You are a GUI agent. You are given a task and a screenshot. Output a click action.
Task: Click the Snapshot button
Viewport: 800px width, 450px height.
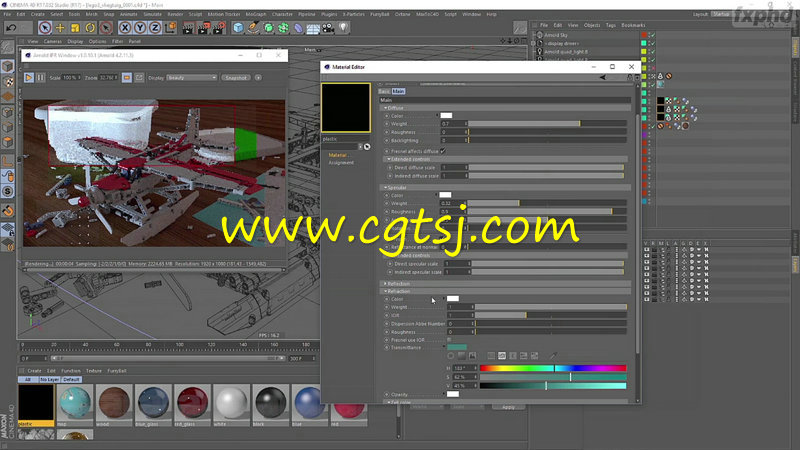pos(236,78)
